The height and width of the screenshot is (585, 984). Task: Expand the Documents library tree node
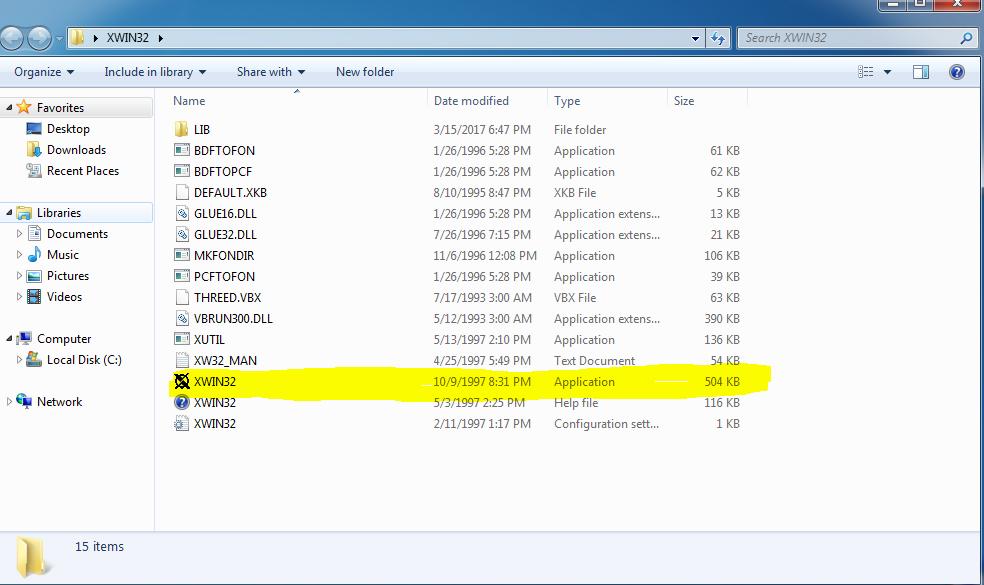click(x=19, y=233)
